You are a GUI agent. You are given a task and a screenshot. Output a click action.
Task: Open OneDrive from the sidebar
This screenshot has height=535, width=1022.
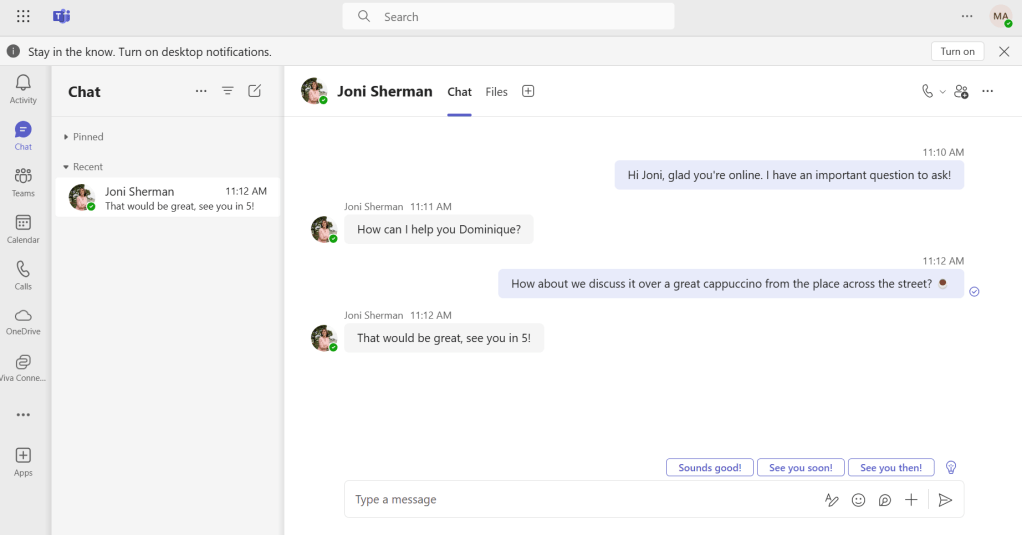point(23,321)
